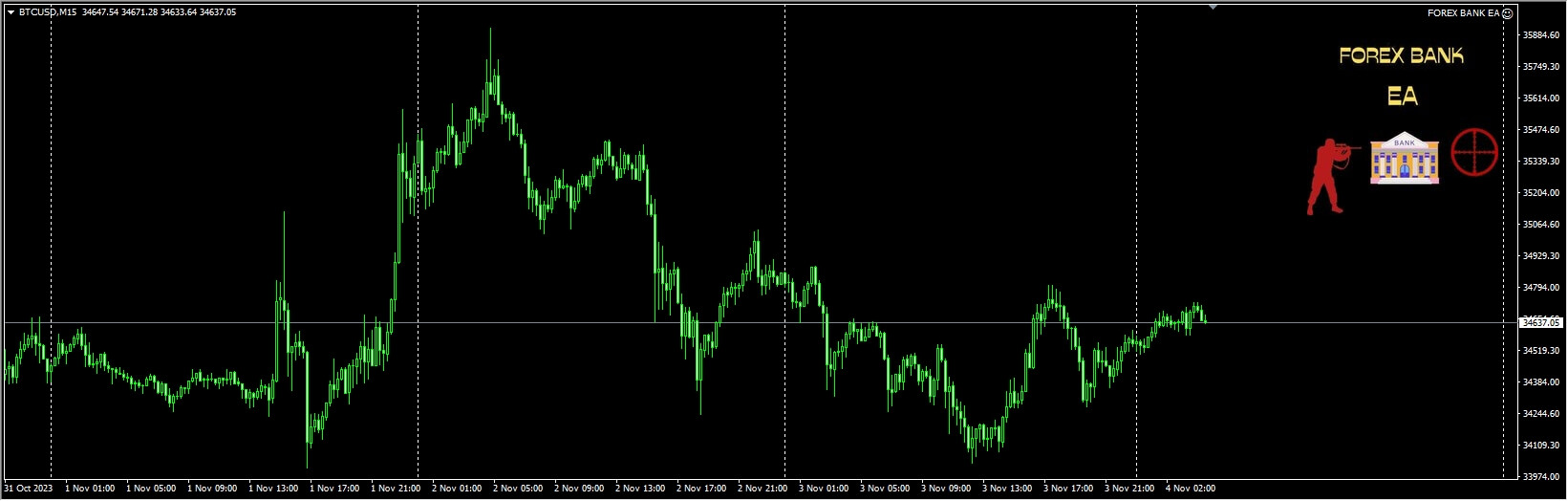The image size is (1568, 501).
Task: Click the smiley face expert advisor icon
Action: pyautogui.click(x=1508, y=13)
